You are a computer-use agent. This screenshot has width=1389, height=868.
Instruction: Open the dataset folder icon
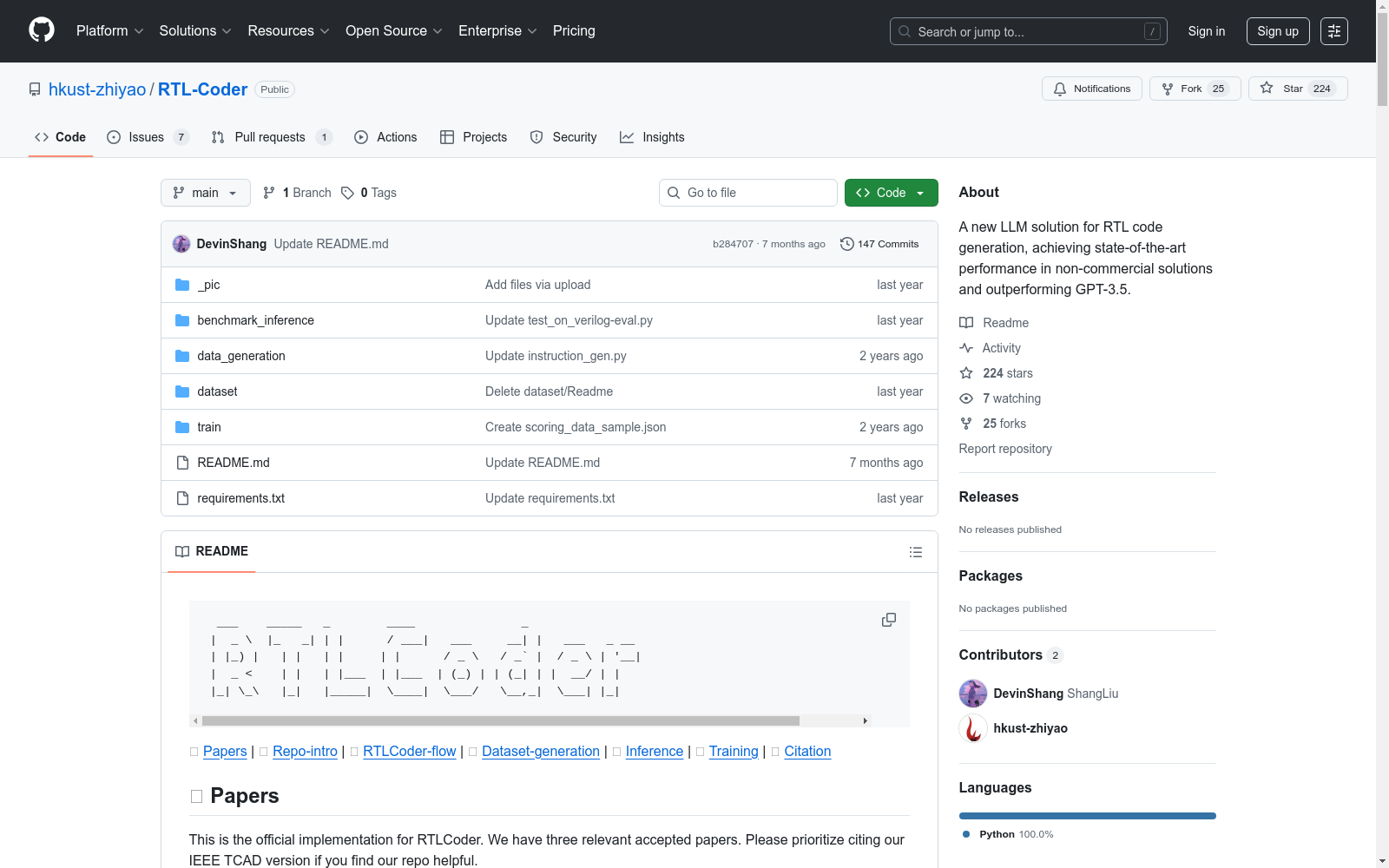pos(182,391)
